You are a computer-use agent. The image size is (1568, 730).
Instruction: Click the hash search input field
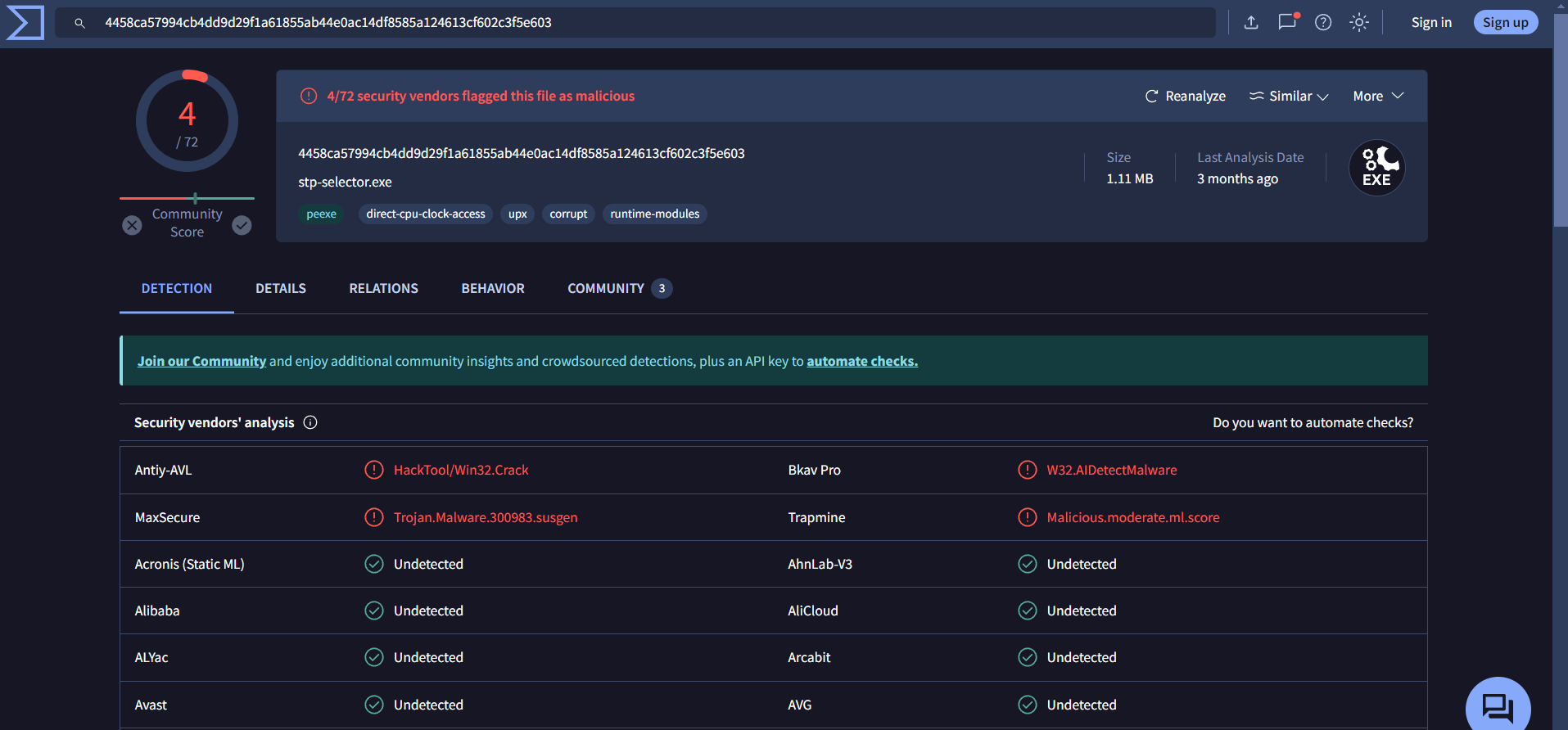[x=635, y=23]
